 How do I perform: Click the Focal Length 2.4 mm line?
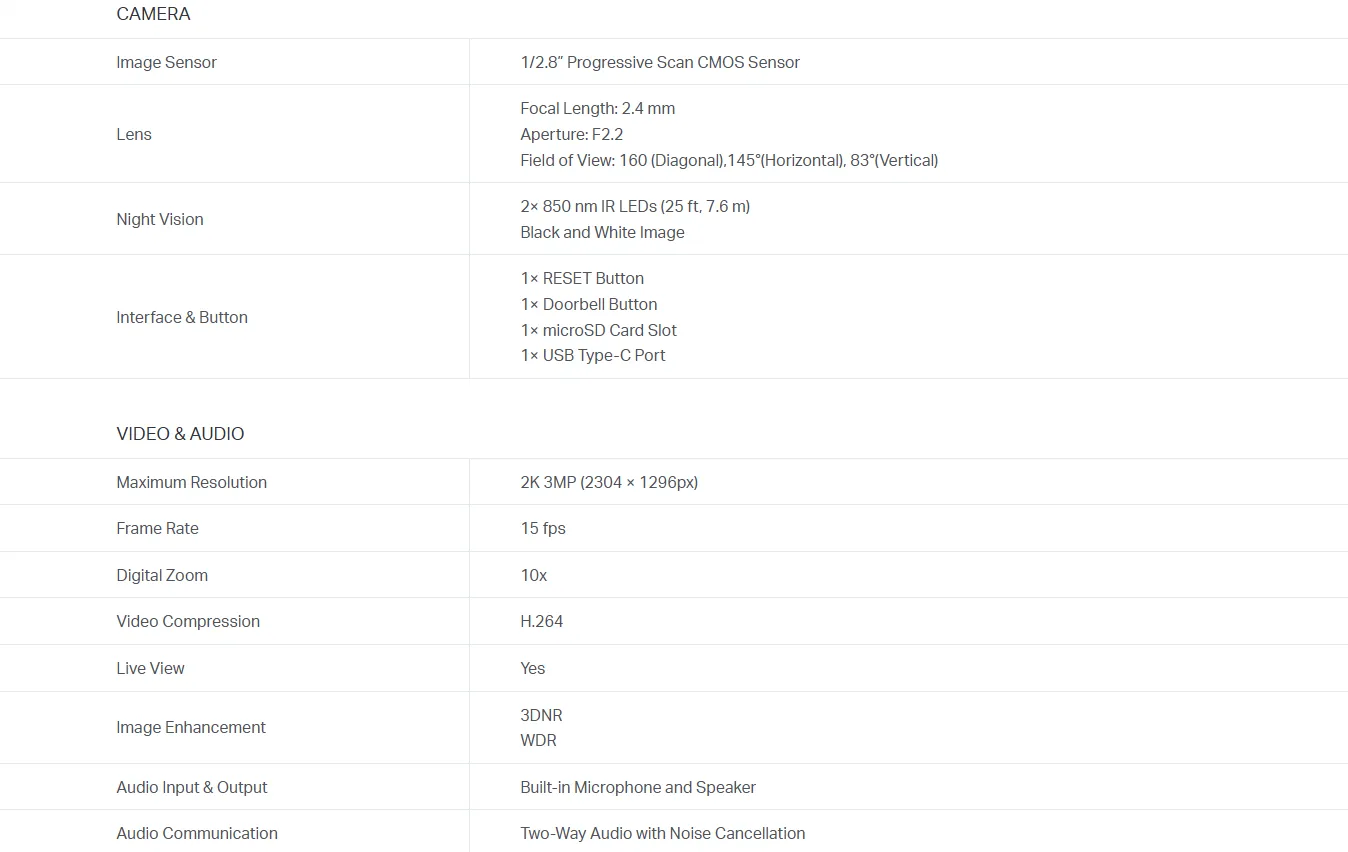597,108
